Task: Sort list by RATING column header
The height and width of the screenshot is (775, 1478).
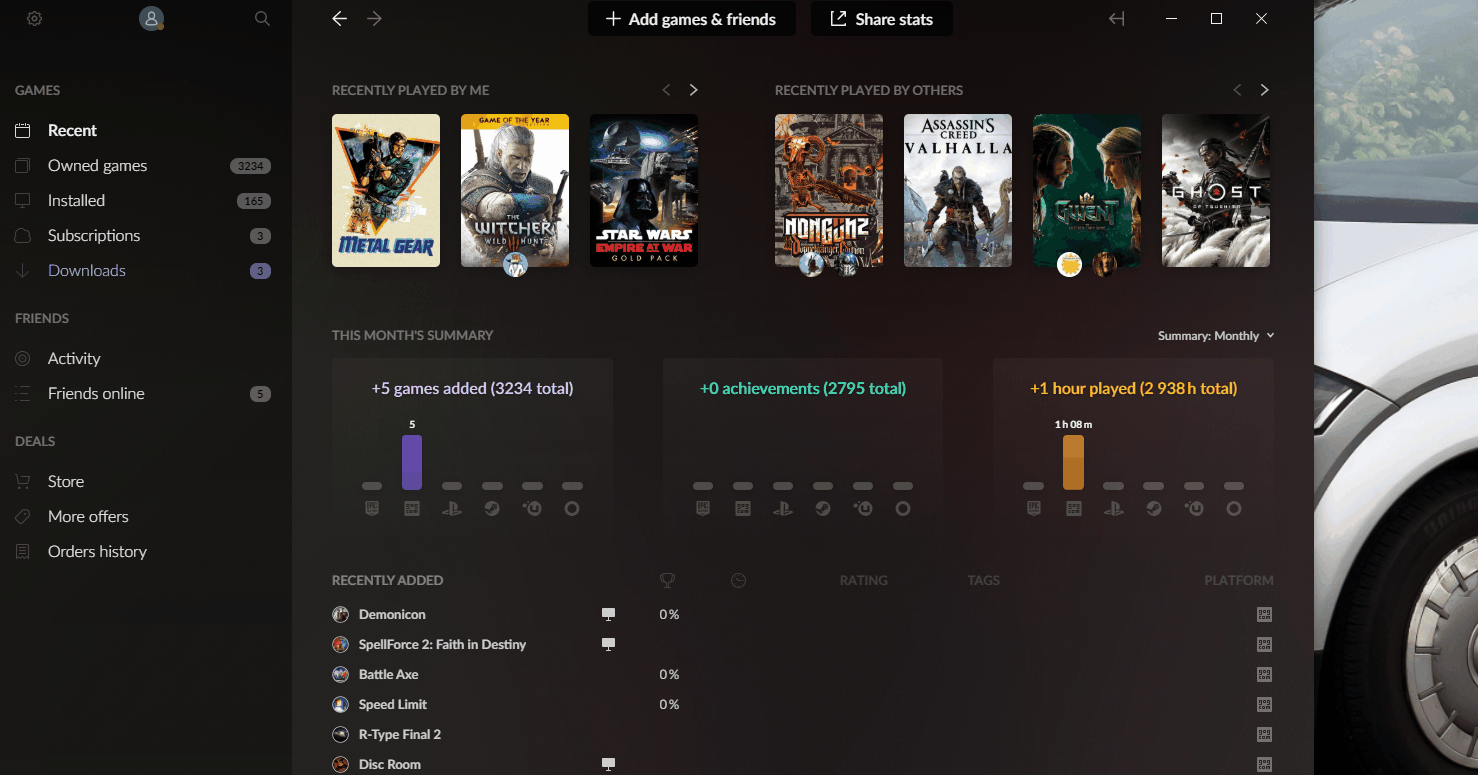Action: coord(864,580)
